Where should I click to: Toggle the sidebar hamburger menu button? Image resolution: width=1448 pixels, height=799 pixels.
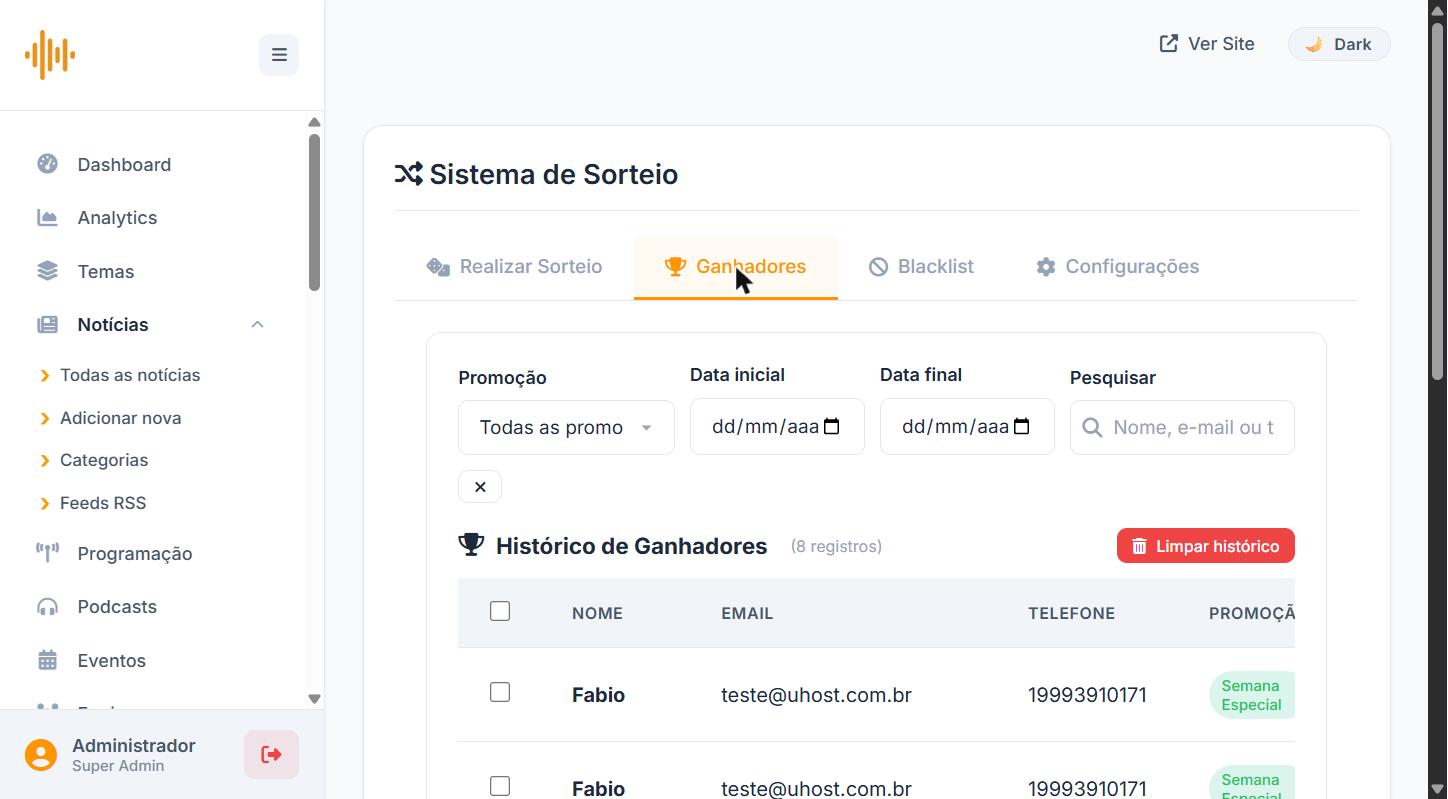279,55
